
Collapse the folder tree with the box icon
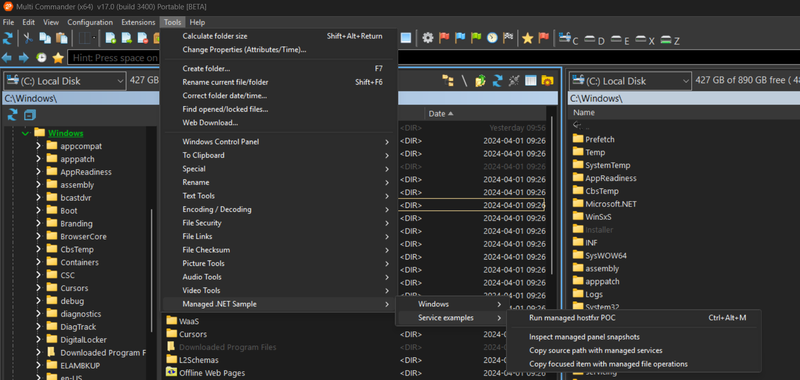[x=30, y=114]
